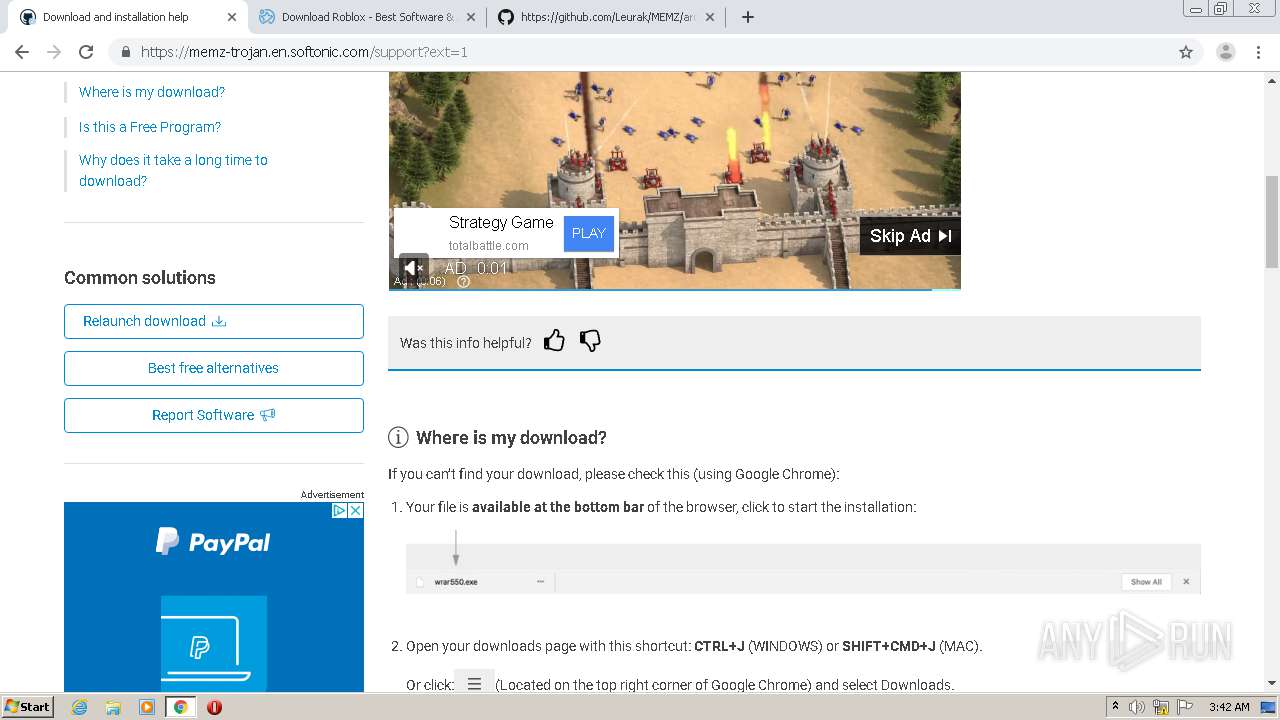Click 'Common solutions' heading
The height and width of the screenshot is (720, 1280).
pos(140,278)
